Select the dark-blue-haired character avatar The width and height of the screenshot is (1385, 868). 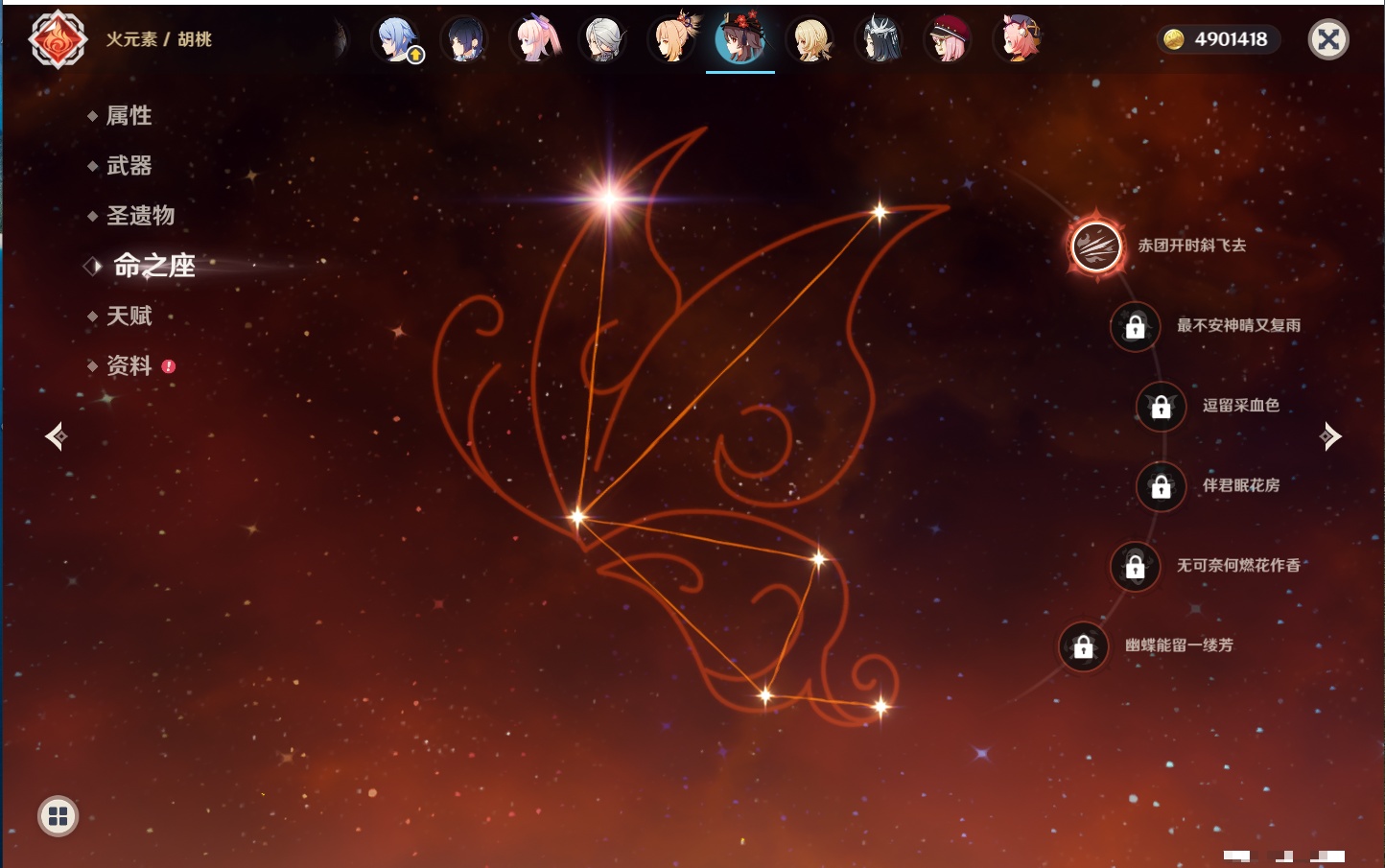pos(464,39)
